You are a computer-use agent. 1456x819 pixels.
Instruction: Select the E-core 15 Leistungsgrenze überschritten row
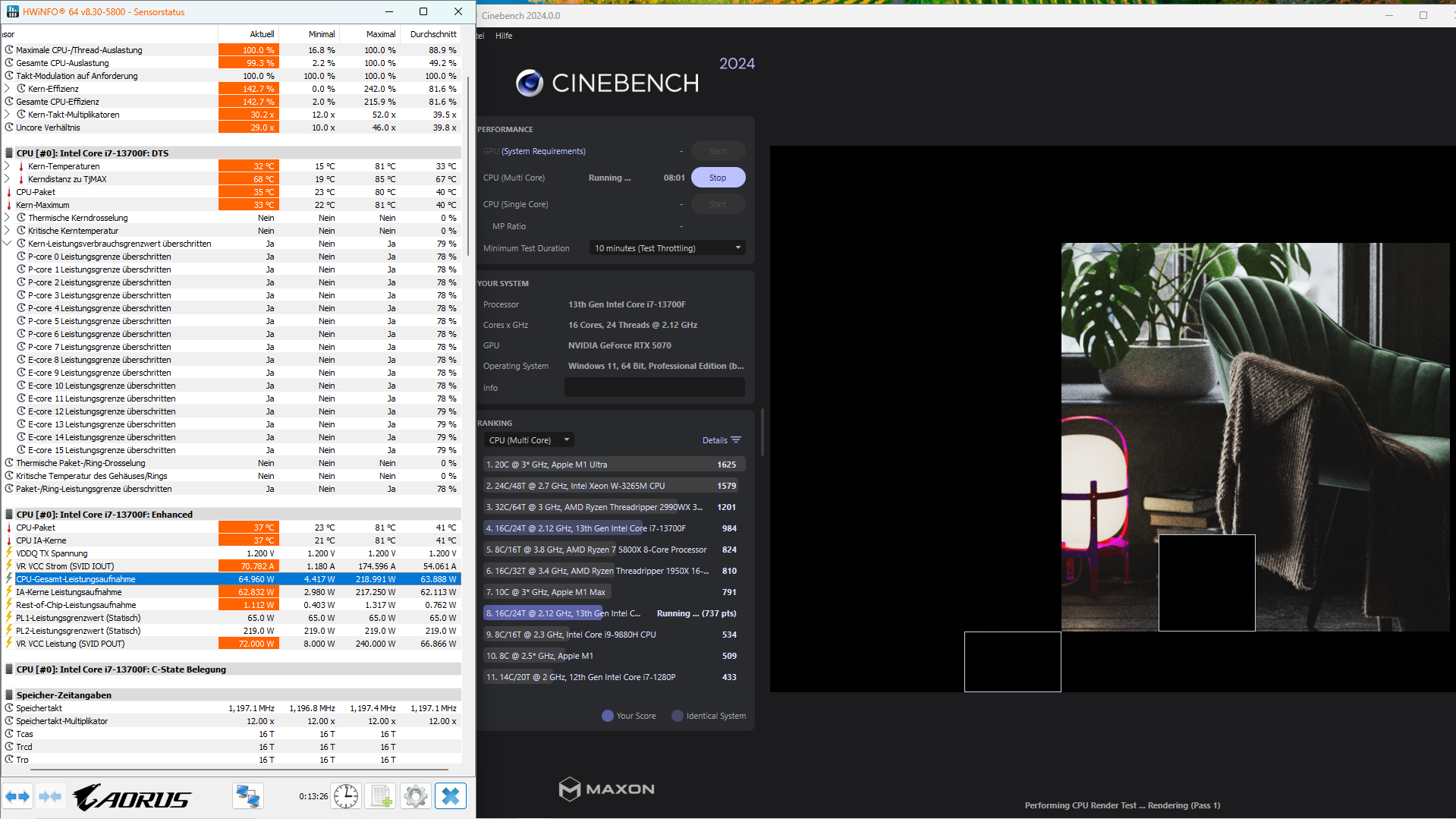click(x=231, y=450)
